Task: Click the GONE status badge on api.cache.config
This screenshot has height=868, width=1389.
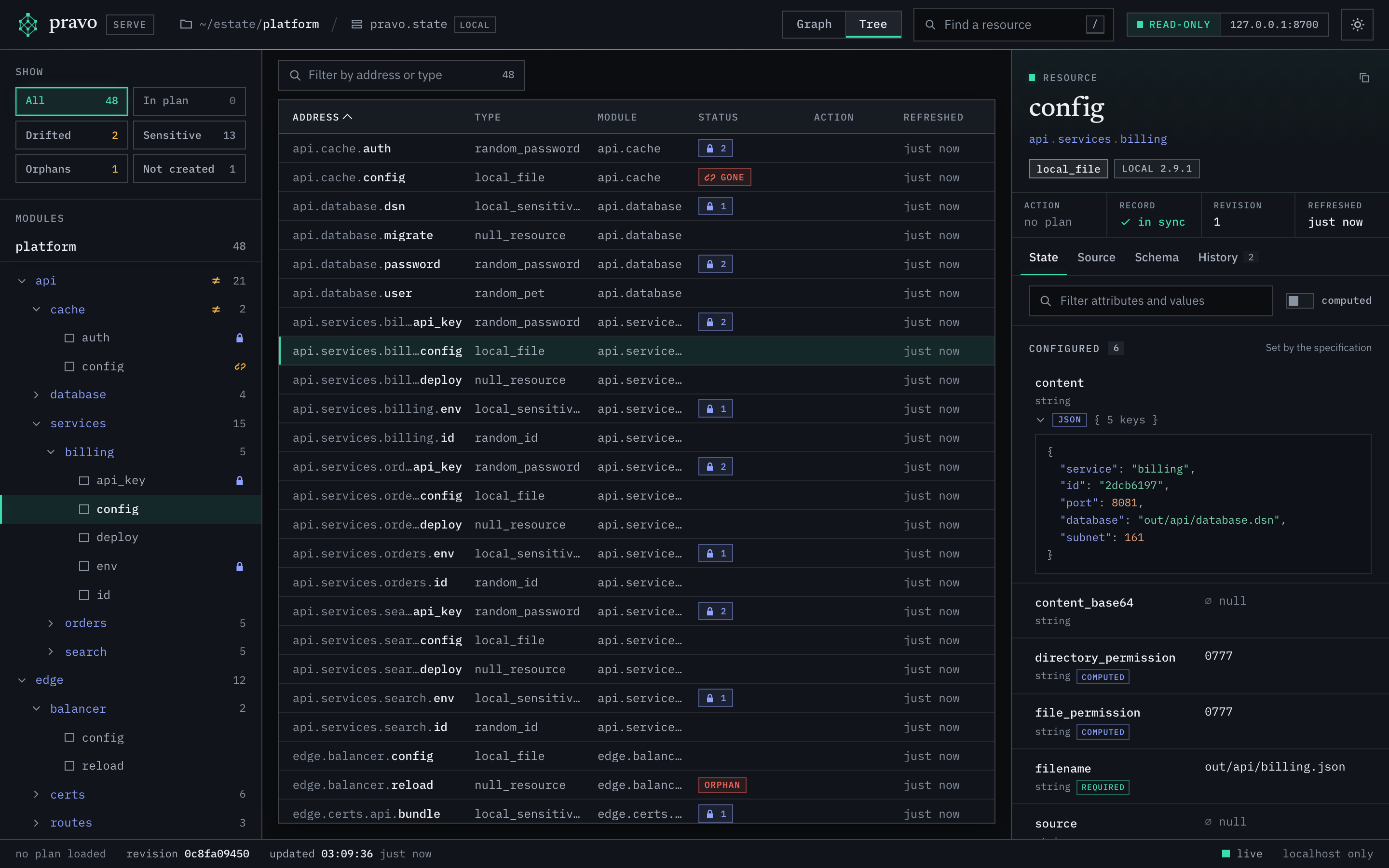Action: pyautogui.click(x=724, y=177)
